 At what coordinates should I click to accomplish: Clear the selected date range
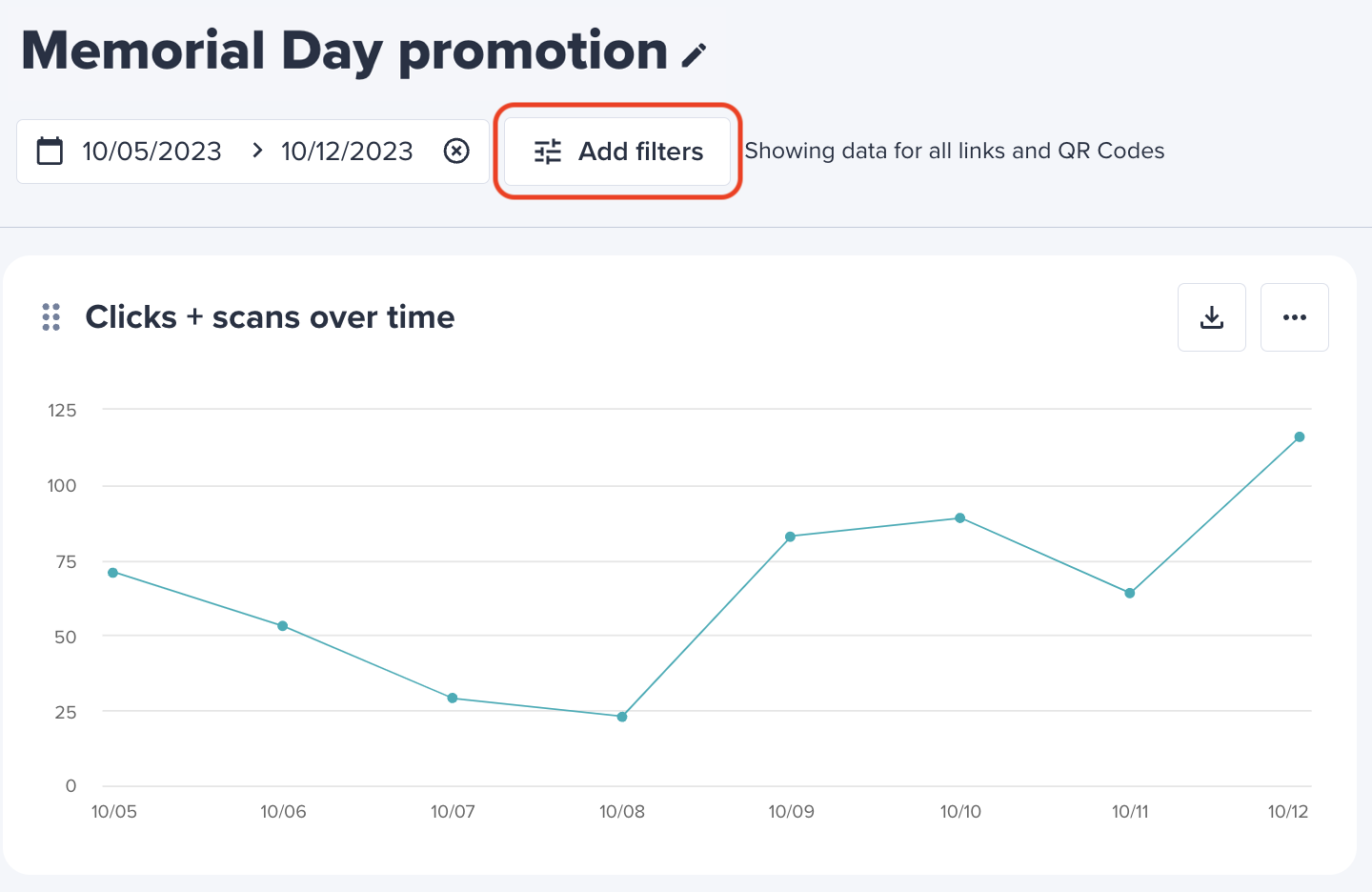457,151
